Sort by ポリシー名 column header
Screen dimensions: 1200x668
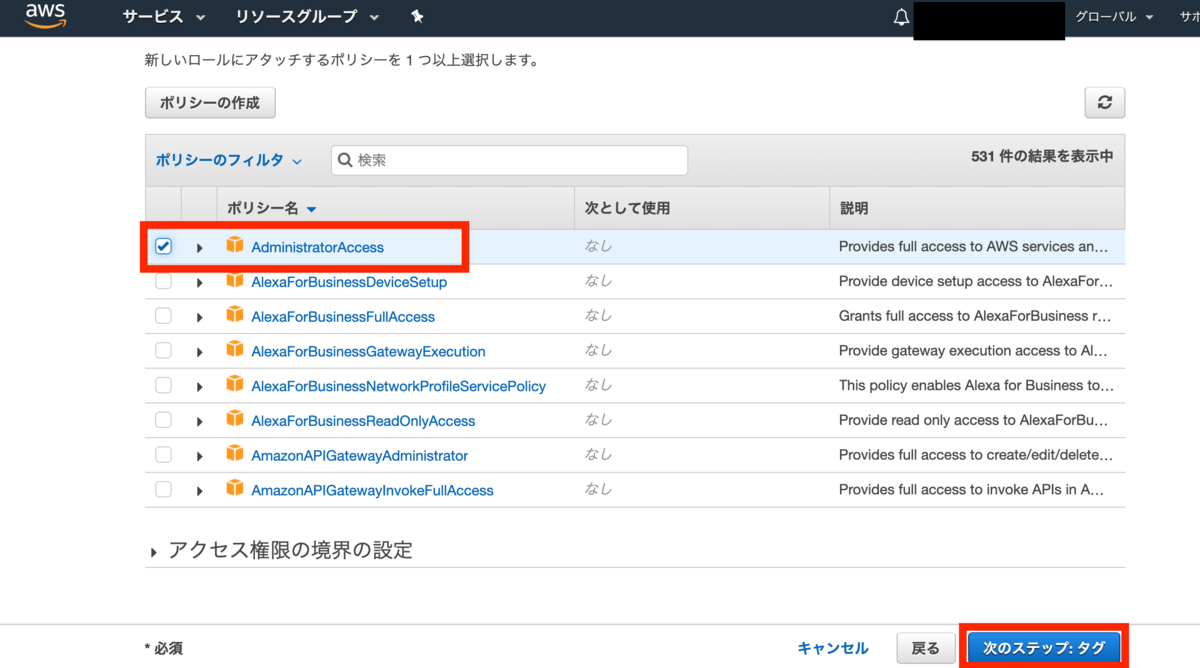tap(271, 208)
